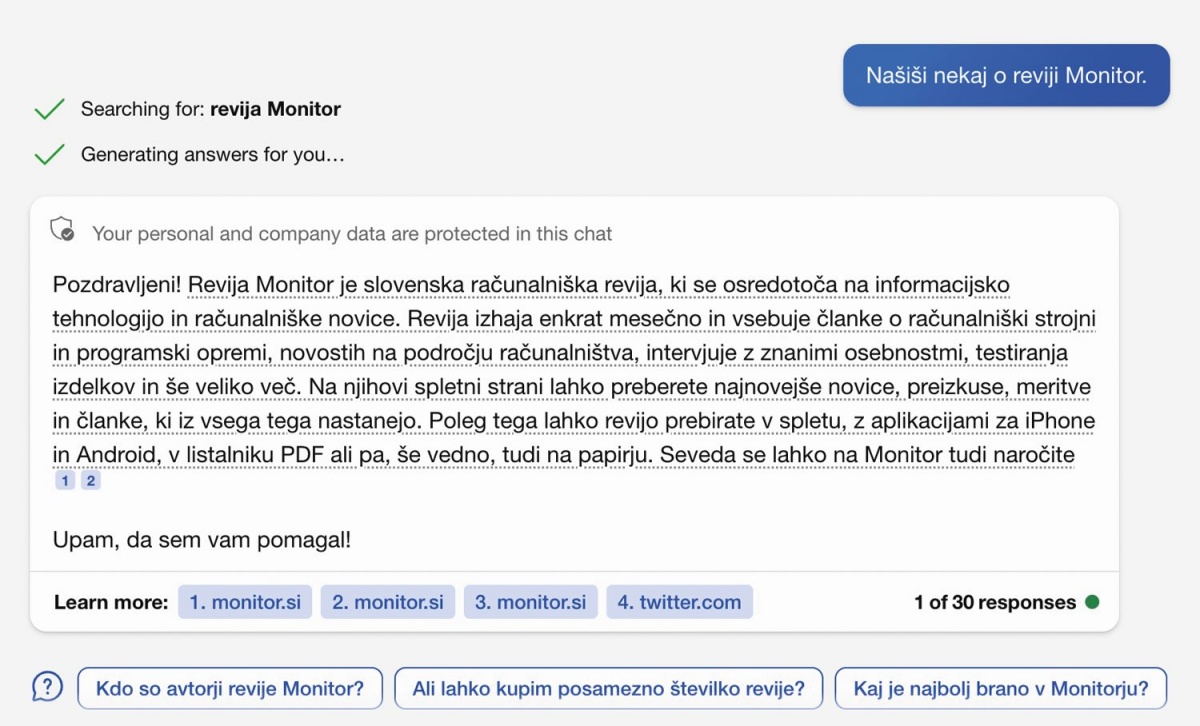Open the 1. monitor.si source link
This screenshot has height=726, width=1200.
[x=245, y=602]
